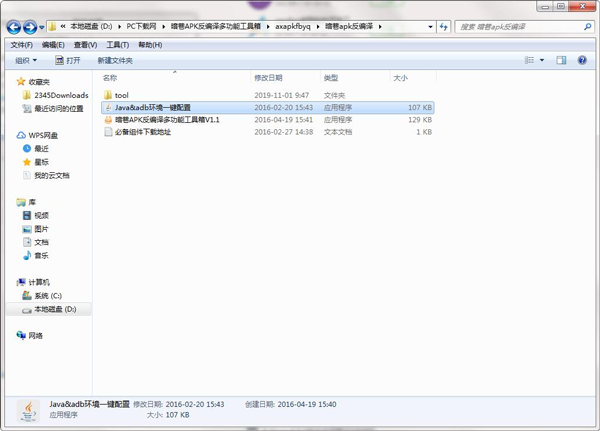Open the 视频 library

point(41,216)
